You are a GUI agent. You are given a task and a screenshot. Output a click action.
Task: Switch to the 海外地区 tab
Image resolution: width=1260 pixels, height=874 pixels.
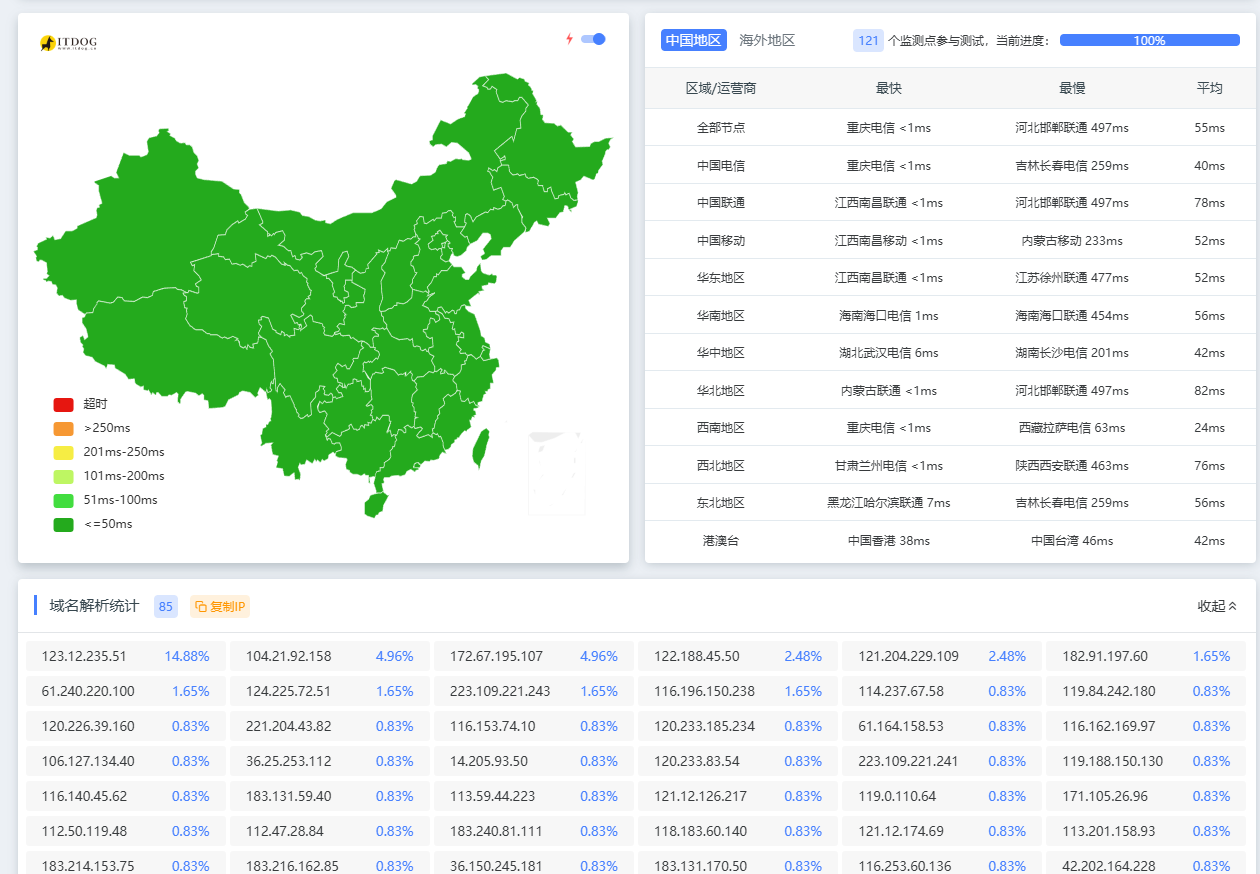[x=767, y=40]
